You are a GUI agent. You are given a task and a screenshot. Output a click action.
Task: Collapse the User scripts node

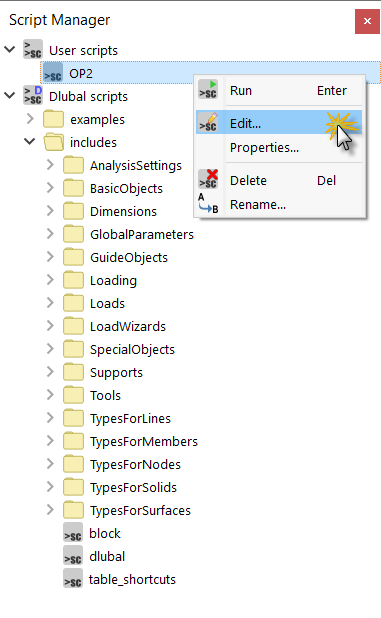pos(9,49)
